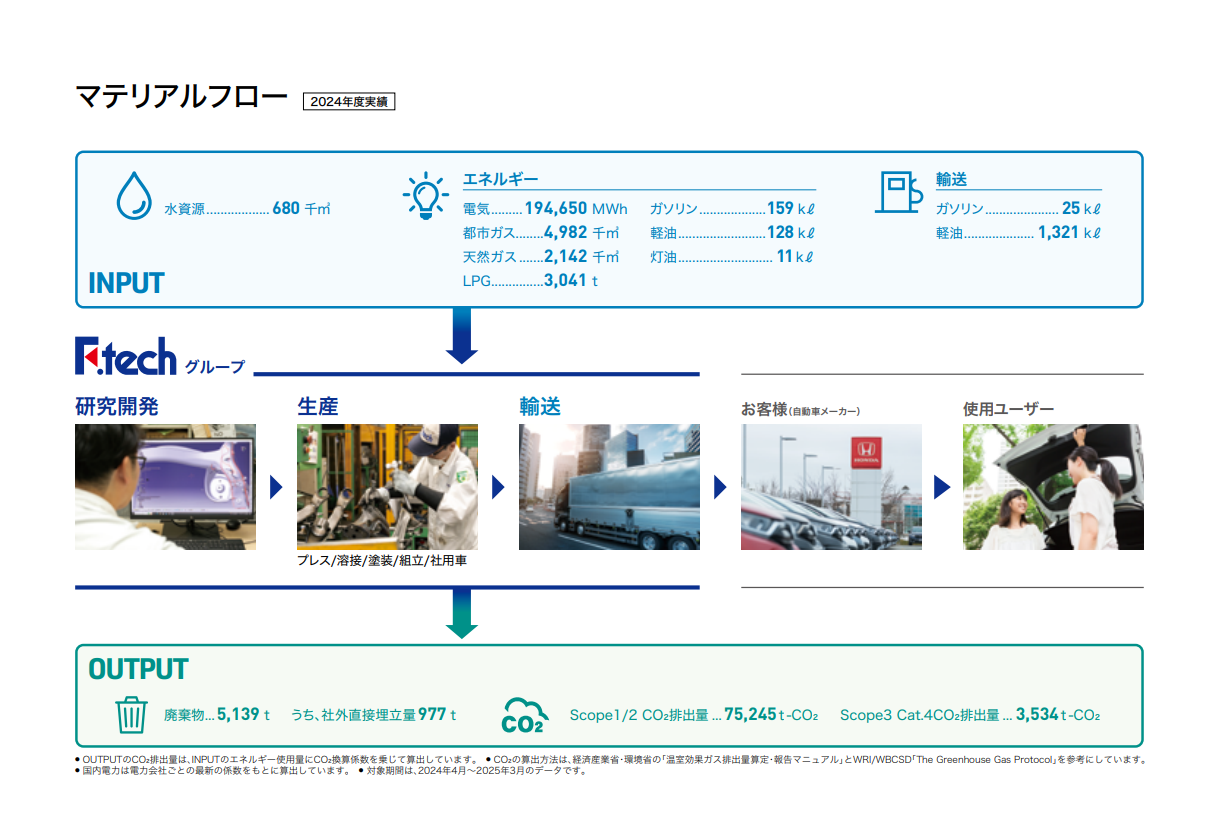The image size is (1220, 835).
Task: Click the light bulb energy icon
Action: (x=425, y=194)
